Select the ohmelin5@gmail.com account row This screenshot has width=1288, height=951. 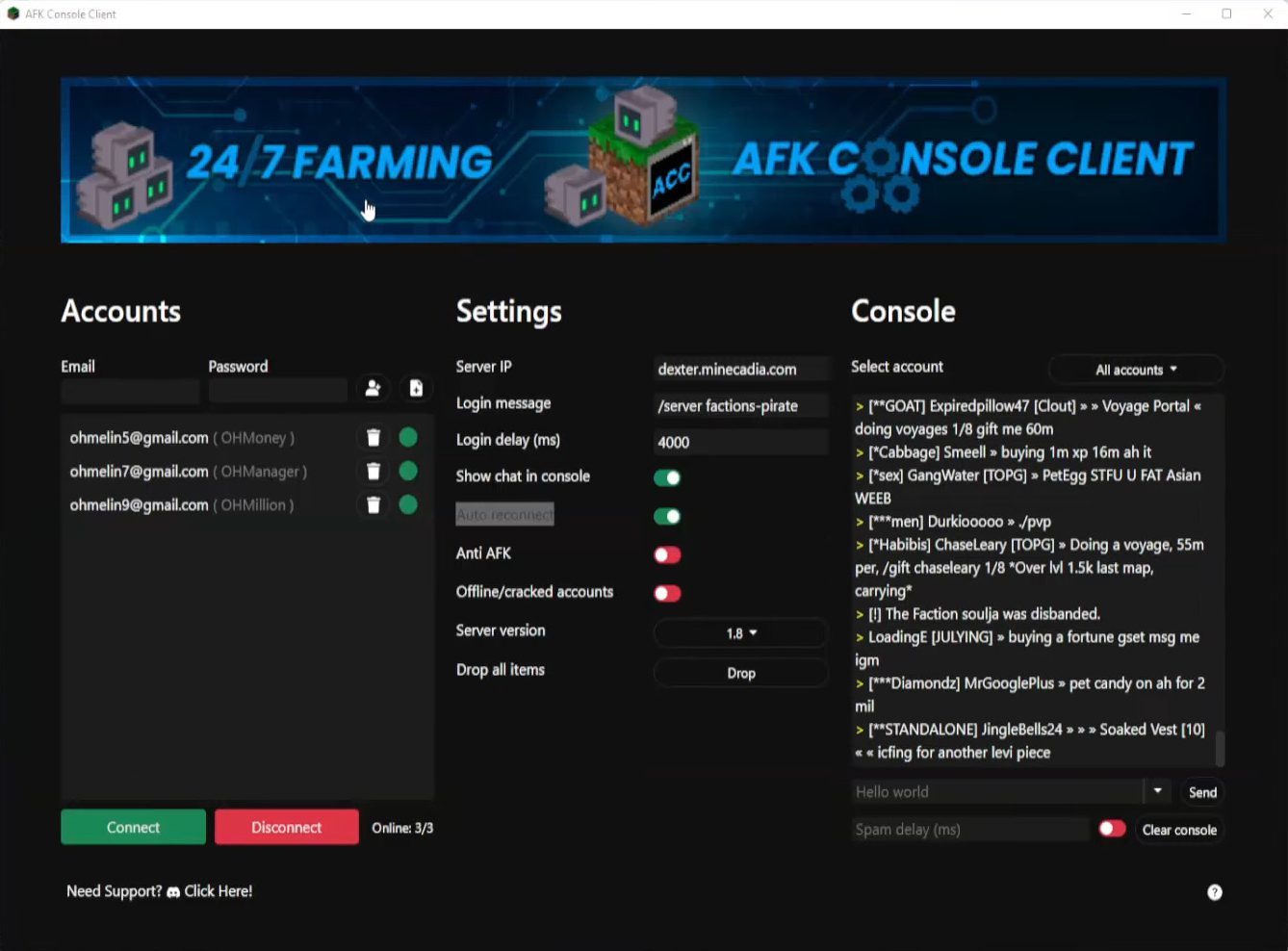[247, 438]
